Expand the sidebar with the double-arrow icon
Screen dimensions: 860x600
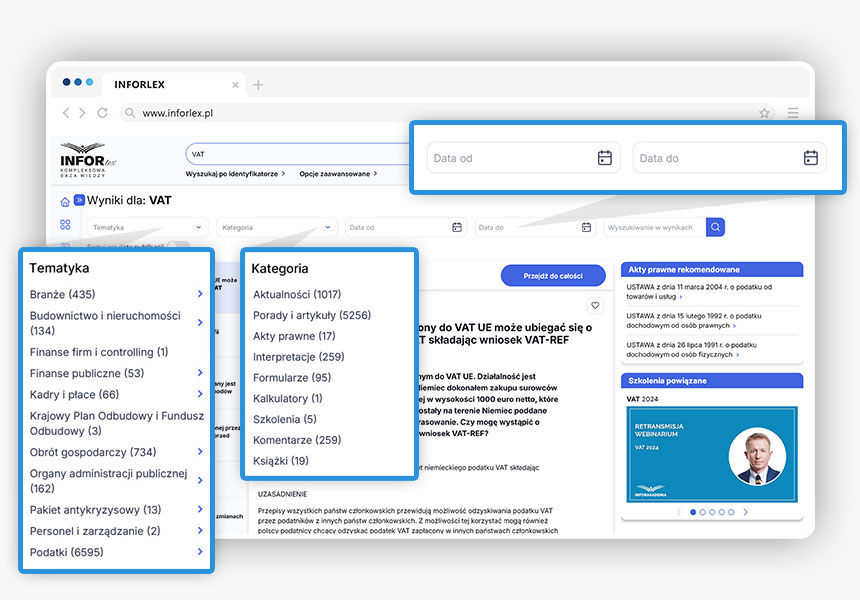coord(79,200)
